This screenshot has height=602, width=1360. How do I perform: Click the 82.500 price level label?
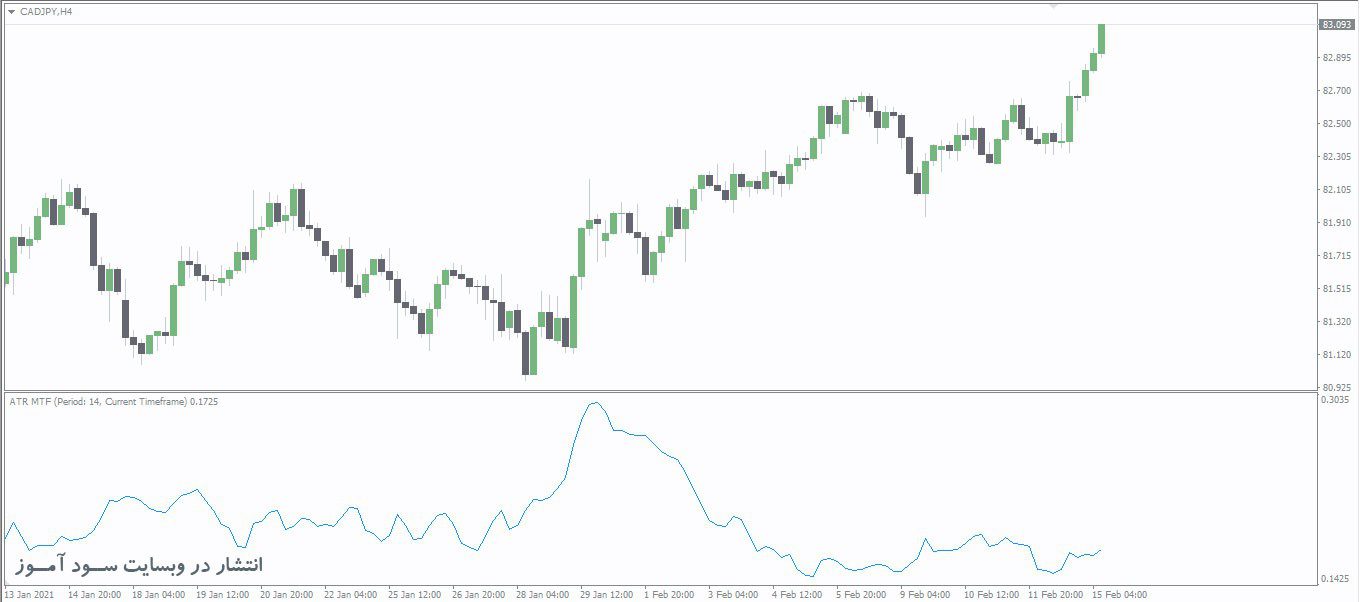1336,123
